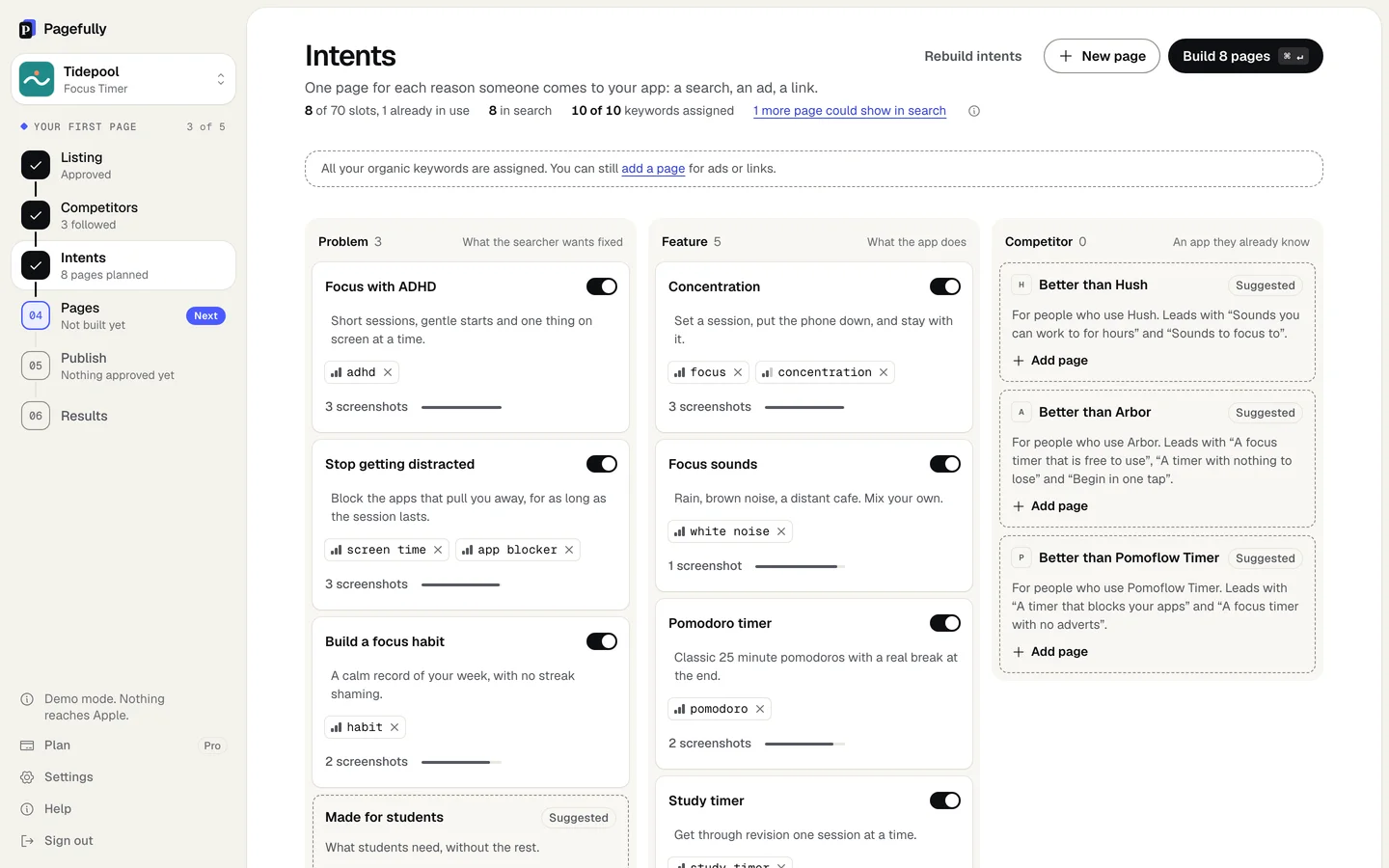Click the Settings gear icon
The height and width of the screenshot is (868, 1389).
tap(27, 777)
